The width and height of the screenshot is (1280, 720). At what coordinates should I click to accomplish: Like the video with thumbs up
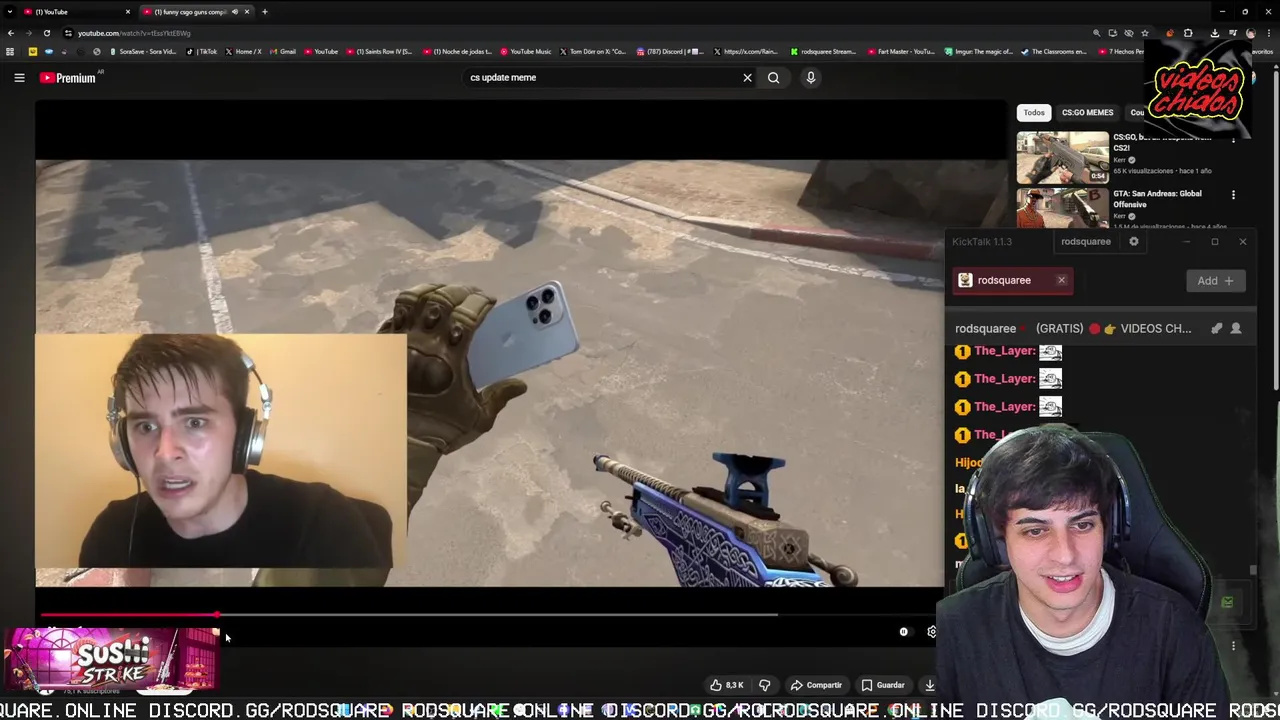click(727, 685)
